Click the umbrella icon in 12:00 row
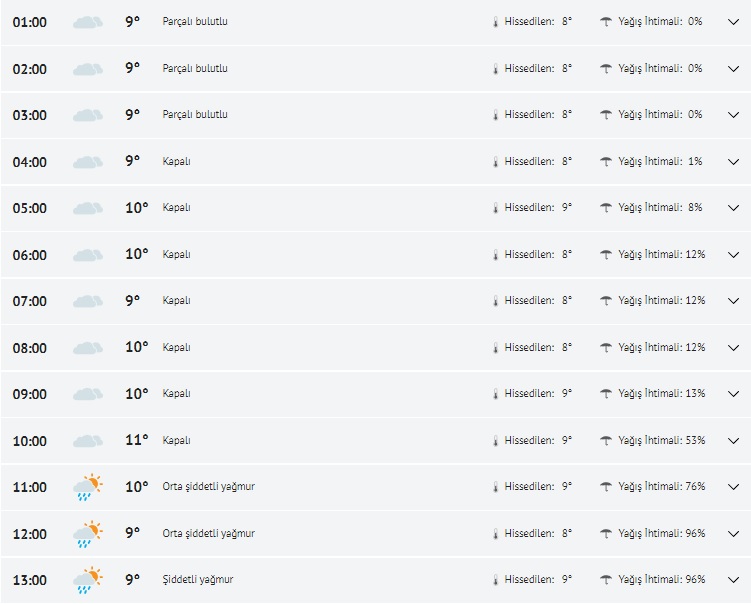The image size is (751, 604). click(x=606, y=534)
